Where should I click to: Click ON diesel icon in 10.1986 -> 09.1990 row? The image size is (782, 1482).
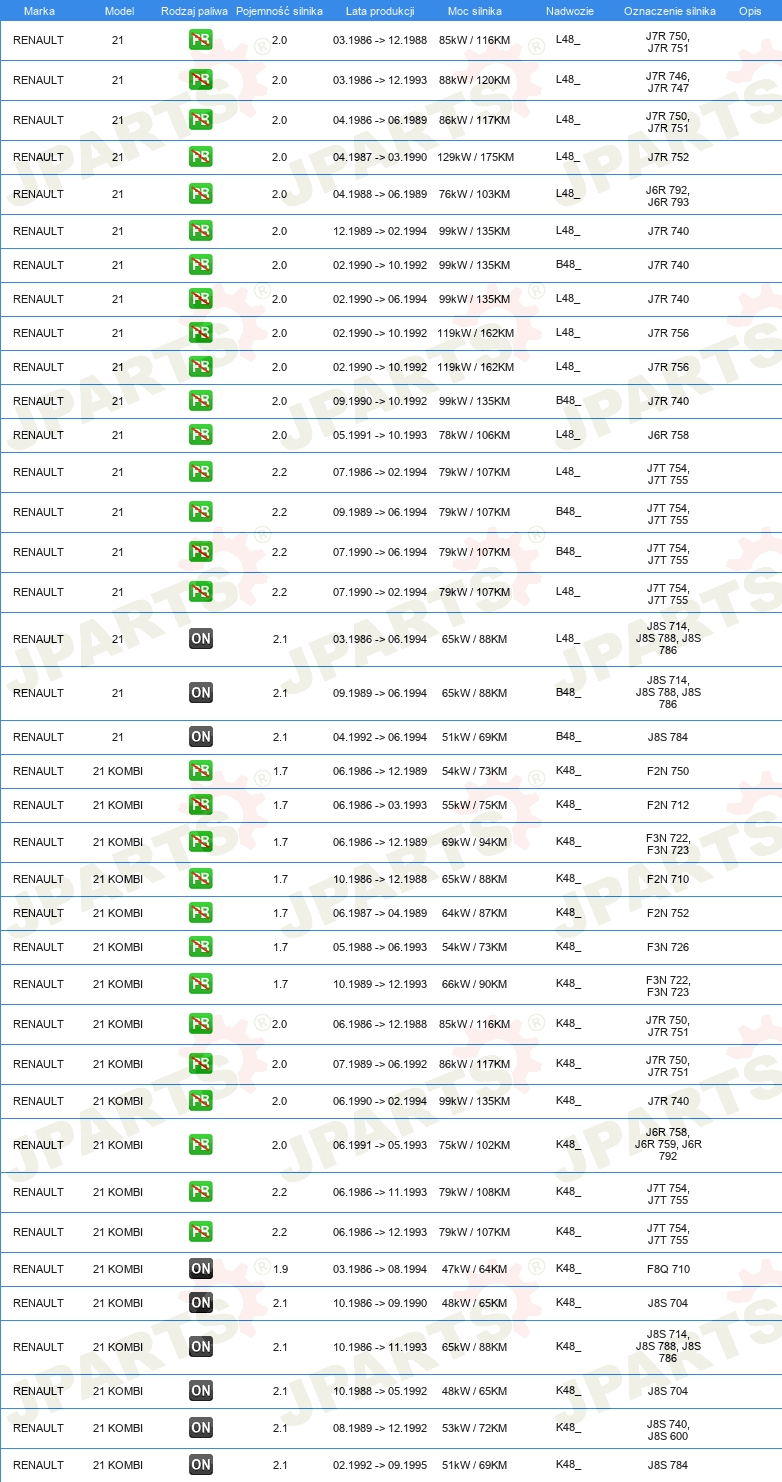tap(201, 1303)
